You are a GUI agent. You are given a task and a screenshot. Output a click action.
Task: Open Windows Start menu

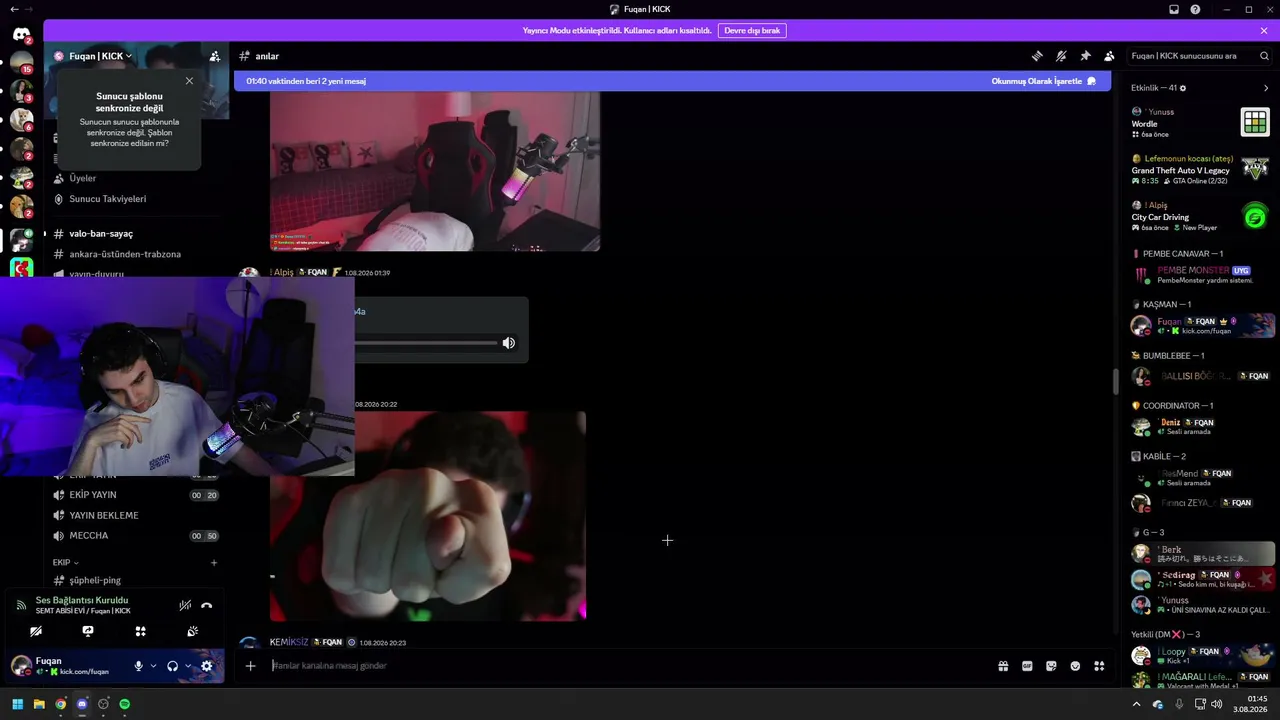click(x=17, y=704)
